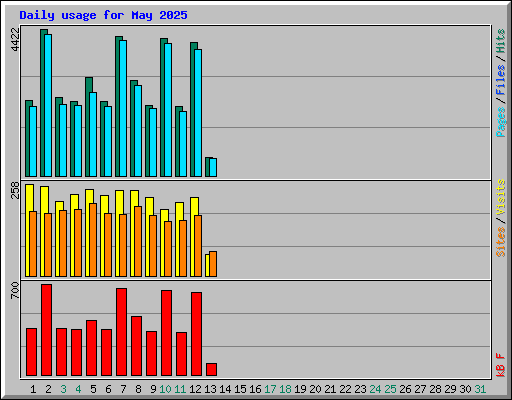Click the red KB bar for day 7

[x=122, y=332]
